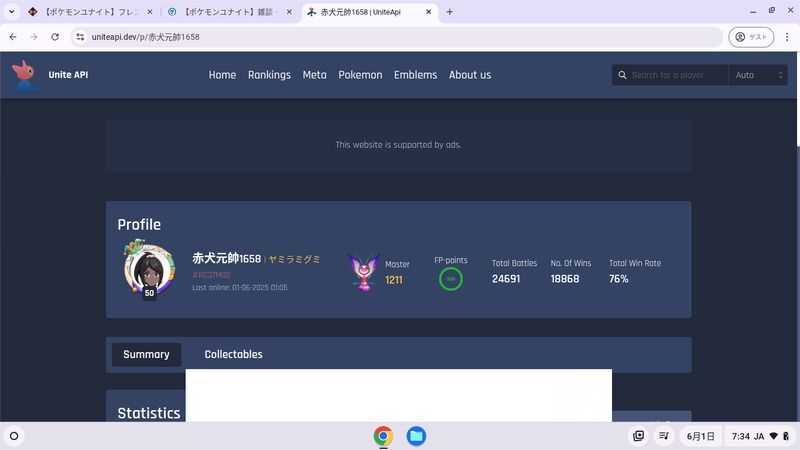
Task: Click the browser Back arrow
Action: pyautogui.click(x=13, y=37)
